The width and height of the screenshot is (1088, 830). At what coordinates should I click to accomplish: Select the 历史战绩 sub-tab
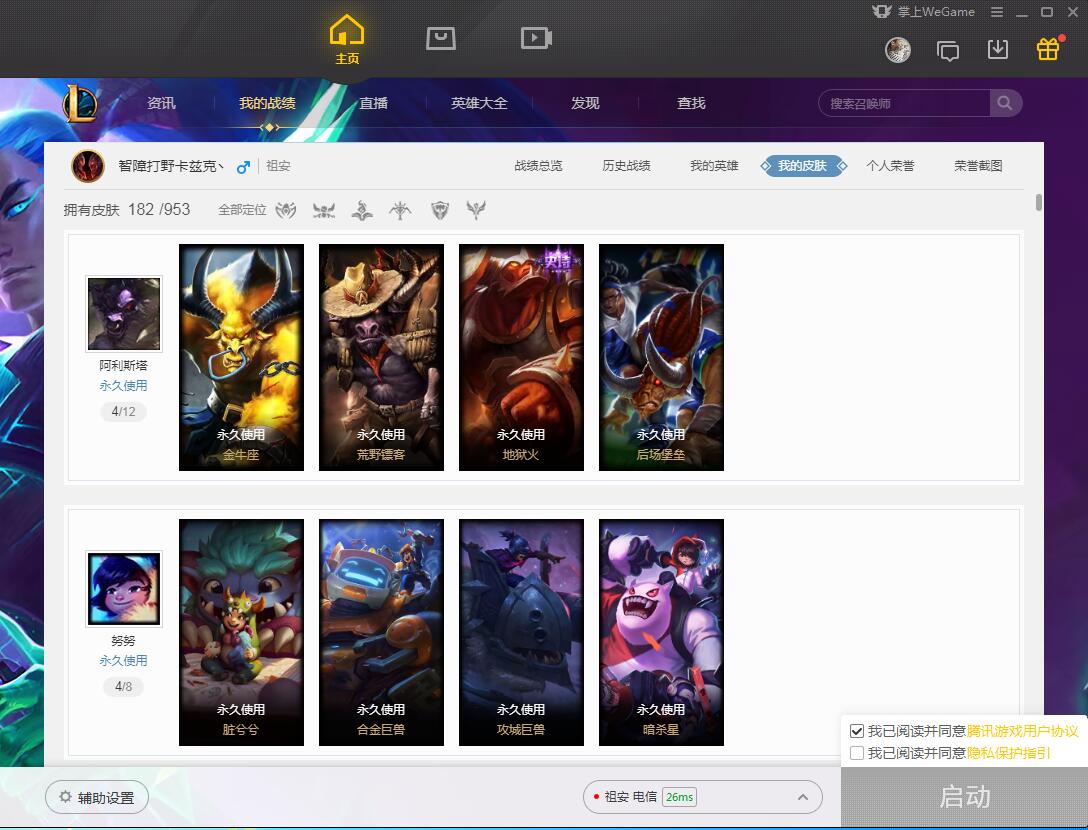(x=627, y=166)
